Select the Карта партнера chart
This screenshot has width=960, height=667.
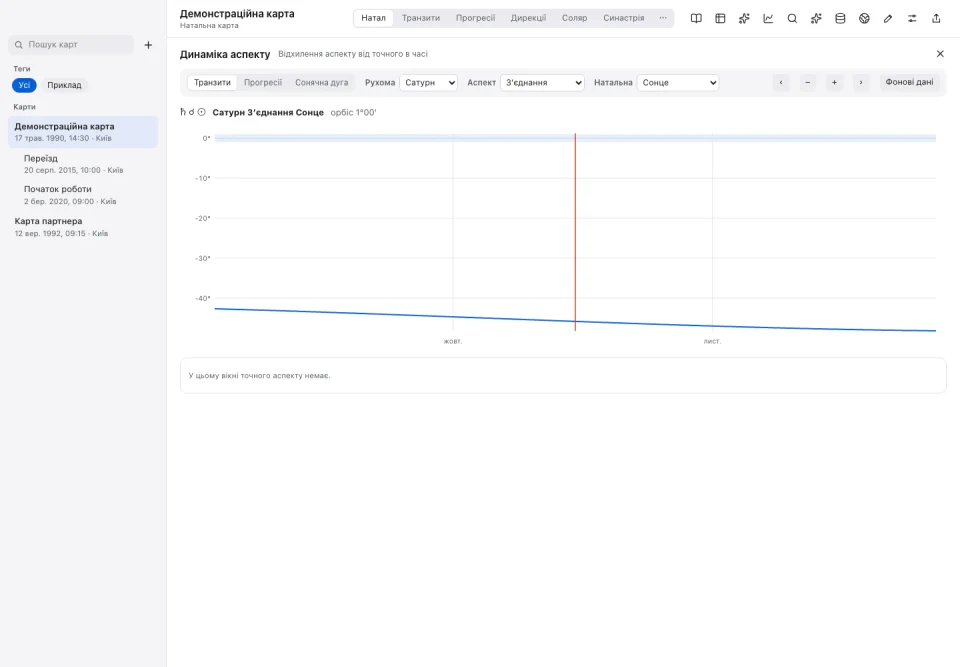point(83,227)
